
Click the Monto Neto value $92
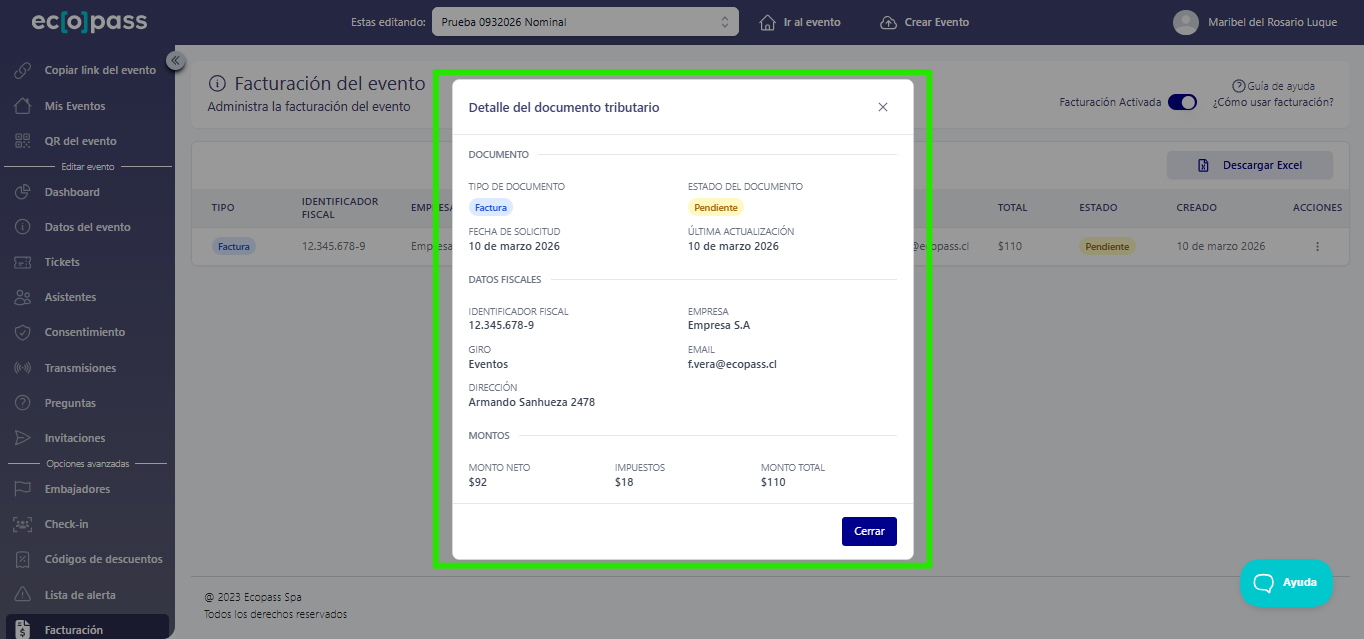(478, 482)
